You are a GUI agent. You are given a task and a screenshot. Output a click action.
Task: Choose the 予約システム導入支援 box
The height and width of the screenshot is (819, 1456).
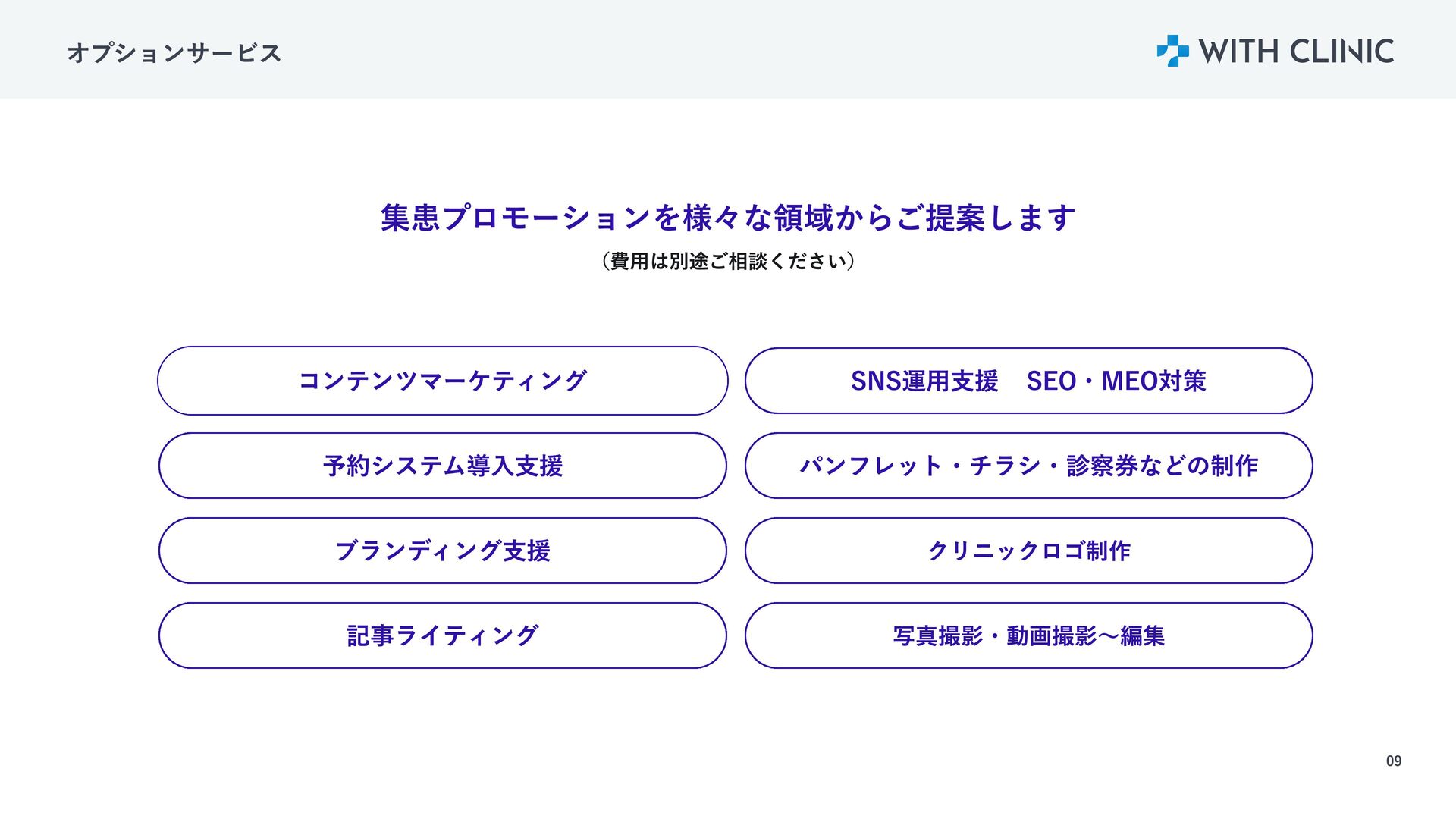[443, 466]
